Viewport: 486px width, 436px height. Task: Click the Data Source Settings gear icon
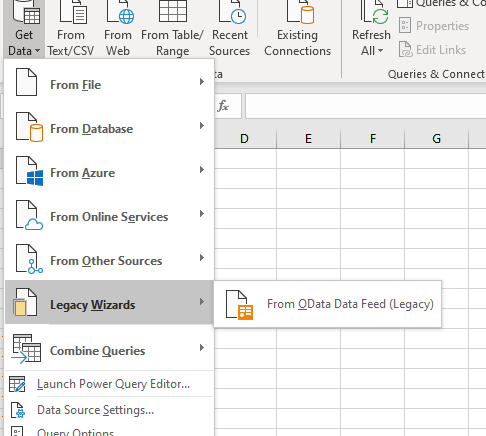18,410
